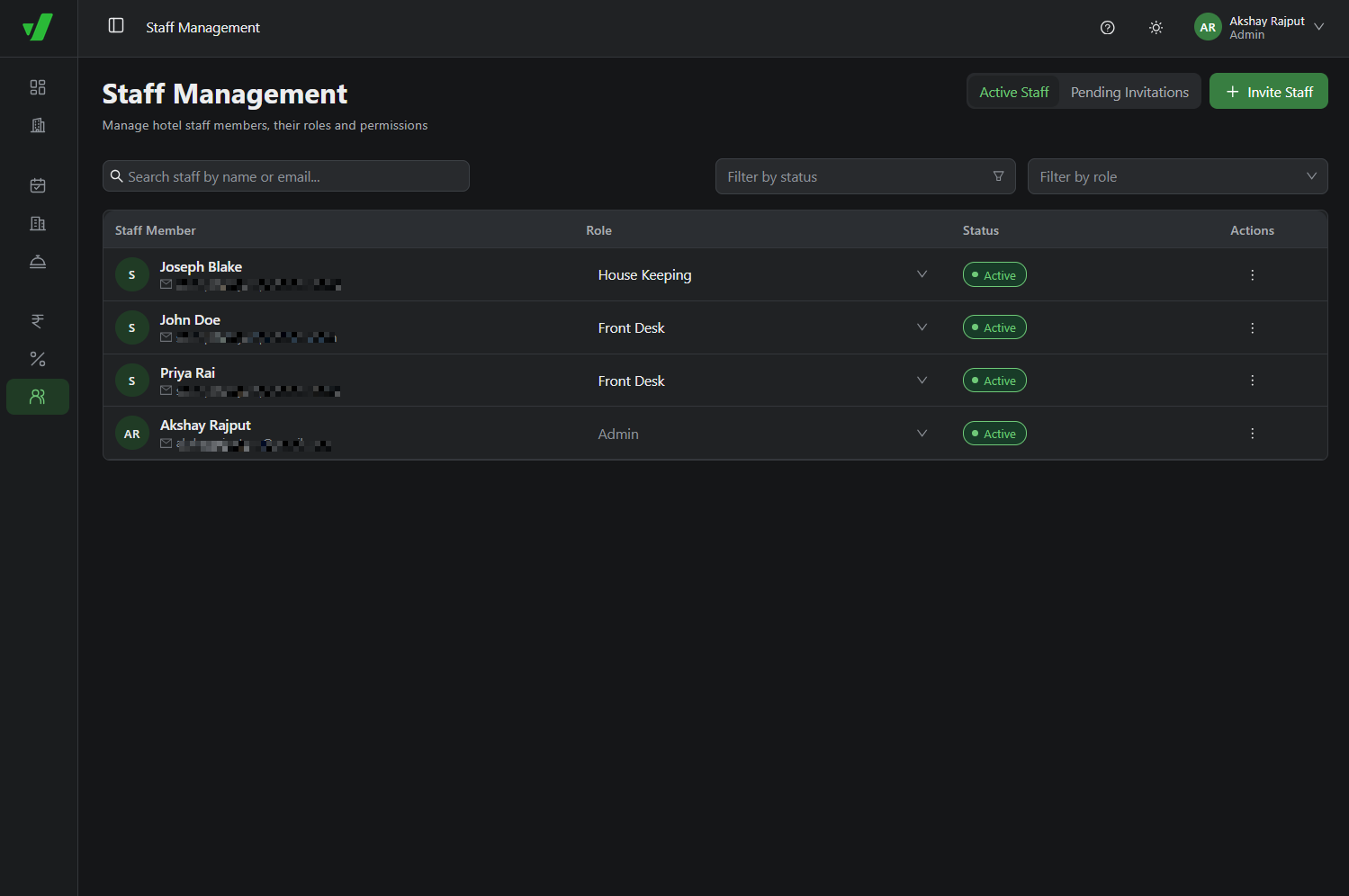This screenshot has width=1349, height=896.
Task: Focus the search staff input field
Action: click(286, 176)
